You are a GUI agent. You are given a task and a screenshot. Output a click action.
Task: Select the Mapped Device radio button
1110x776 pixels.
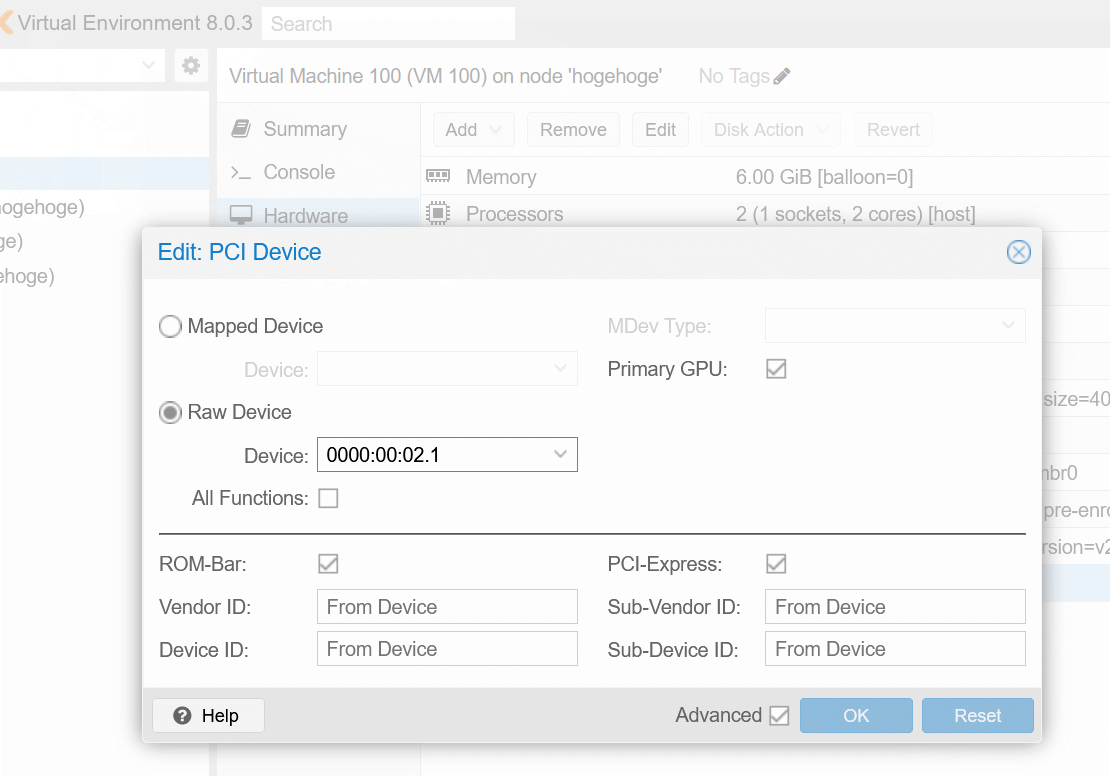coord(171,326)
